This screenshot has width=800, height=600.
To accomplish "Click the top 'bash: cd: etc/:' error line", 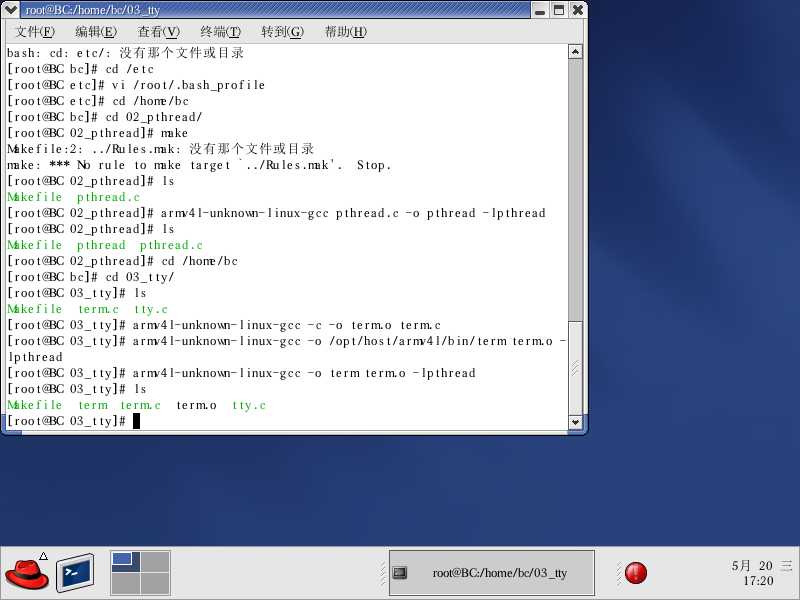I will [126, 53].
